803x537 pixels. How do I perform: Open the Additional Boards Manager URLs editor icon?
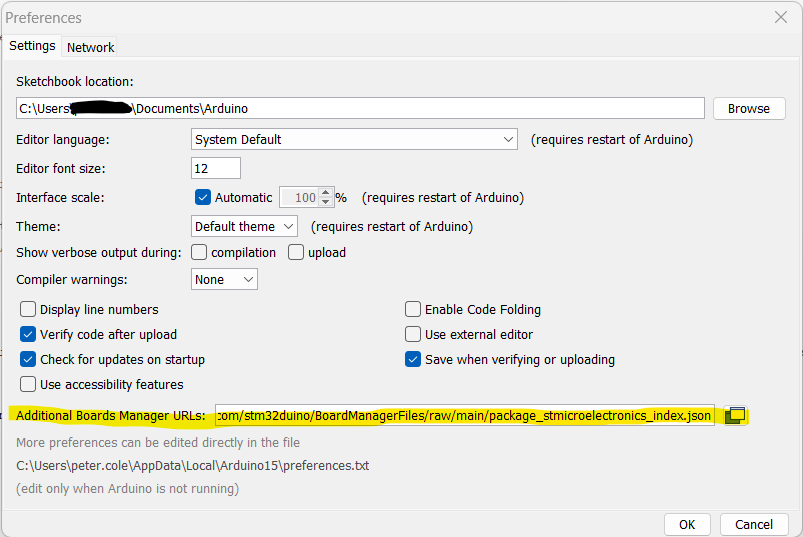click(x=736, y=415)
